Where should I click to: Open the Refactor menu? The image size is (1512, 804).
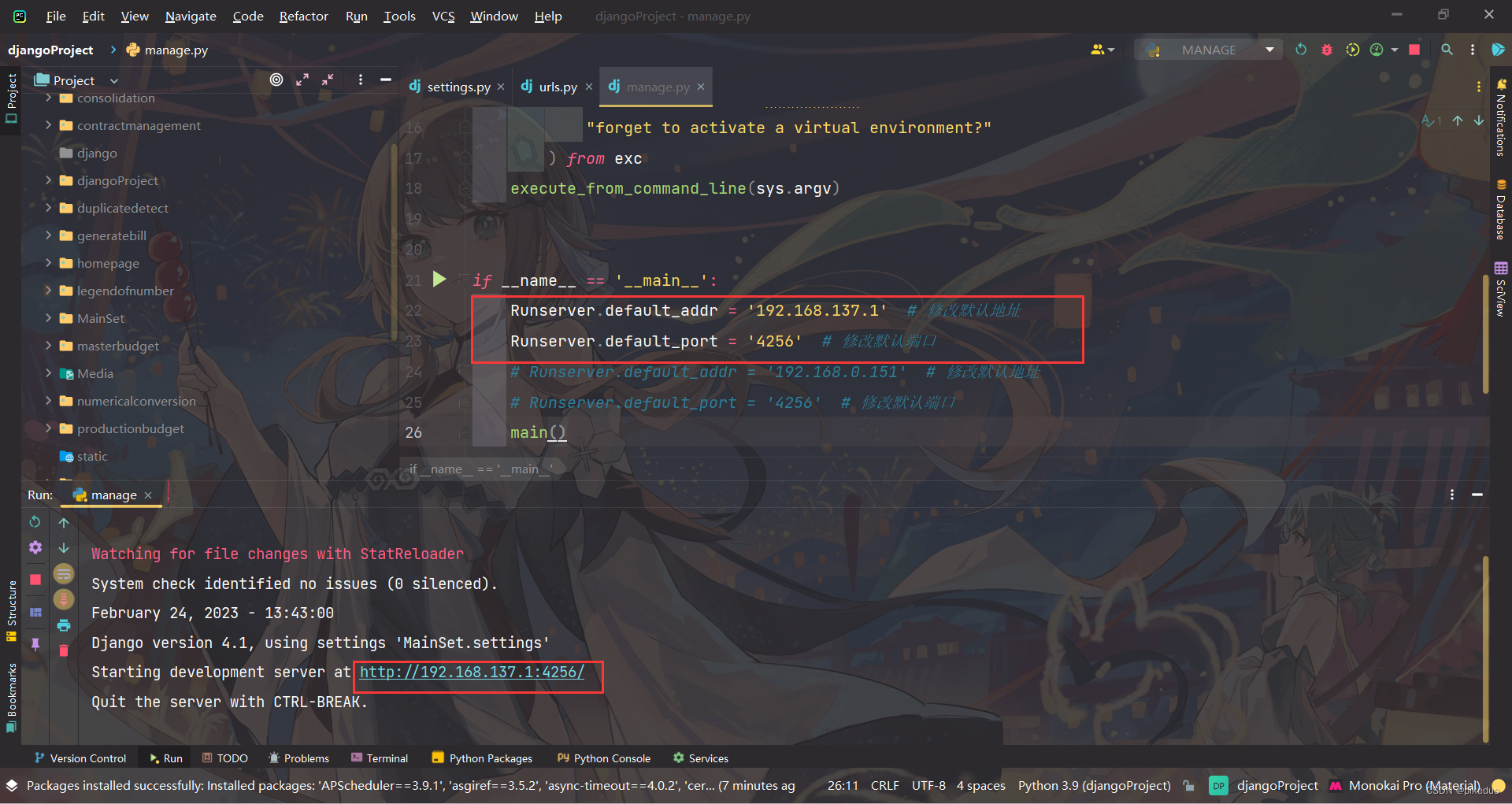pos(303,16)
